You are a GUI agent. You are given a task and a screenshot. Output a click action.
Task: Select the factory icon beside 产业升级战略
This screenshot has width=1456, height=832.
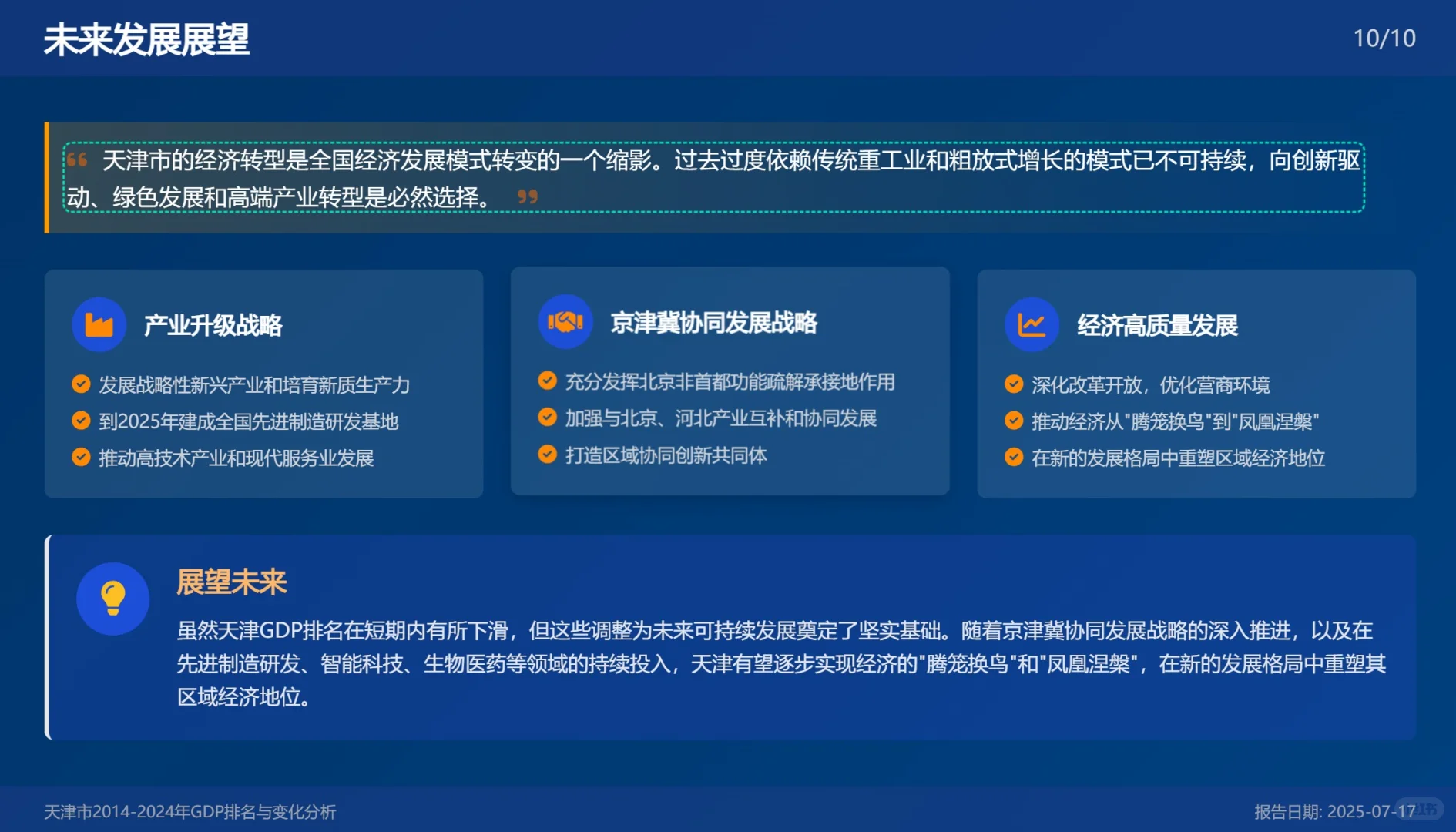tap(99, 324)
